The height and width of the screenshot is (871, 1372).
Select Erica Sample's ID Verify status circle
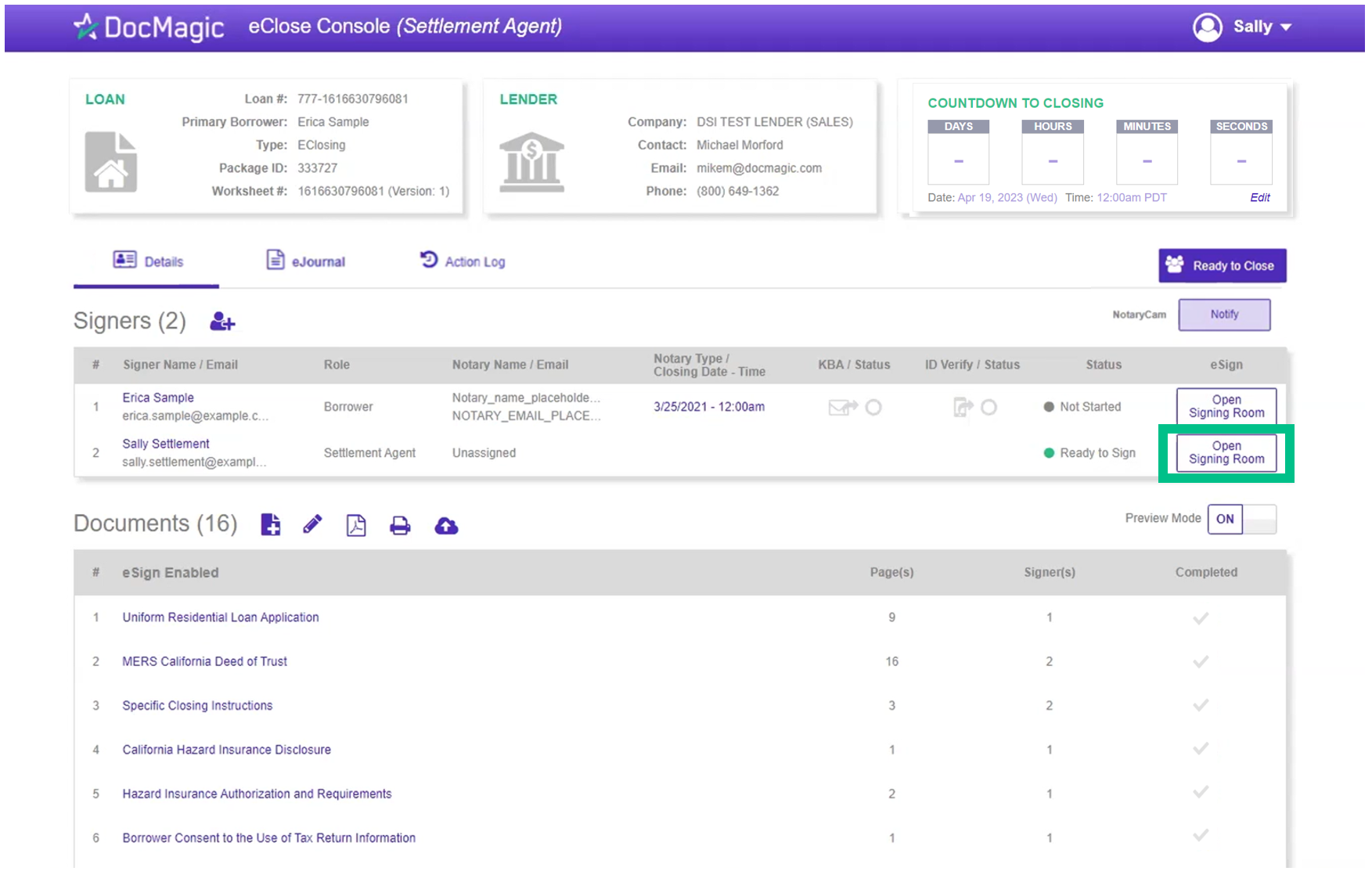point(988,407)
